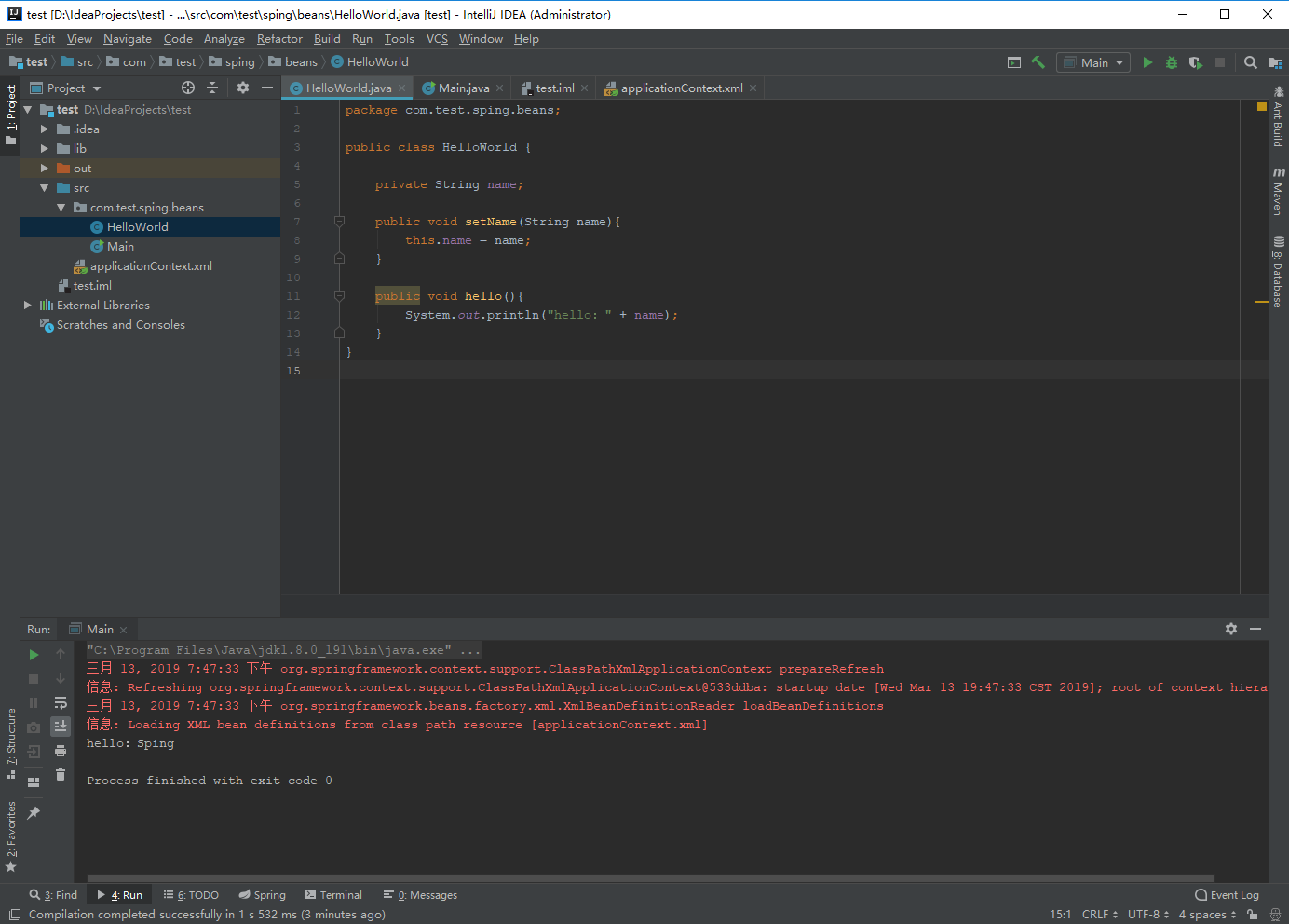Open the 6: TODO tool window

coord(191,895)
